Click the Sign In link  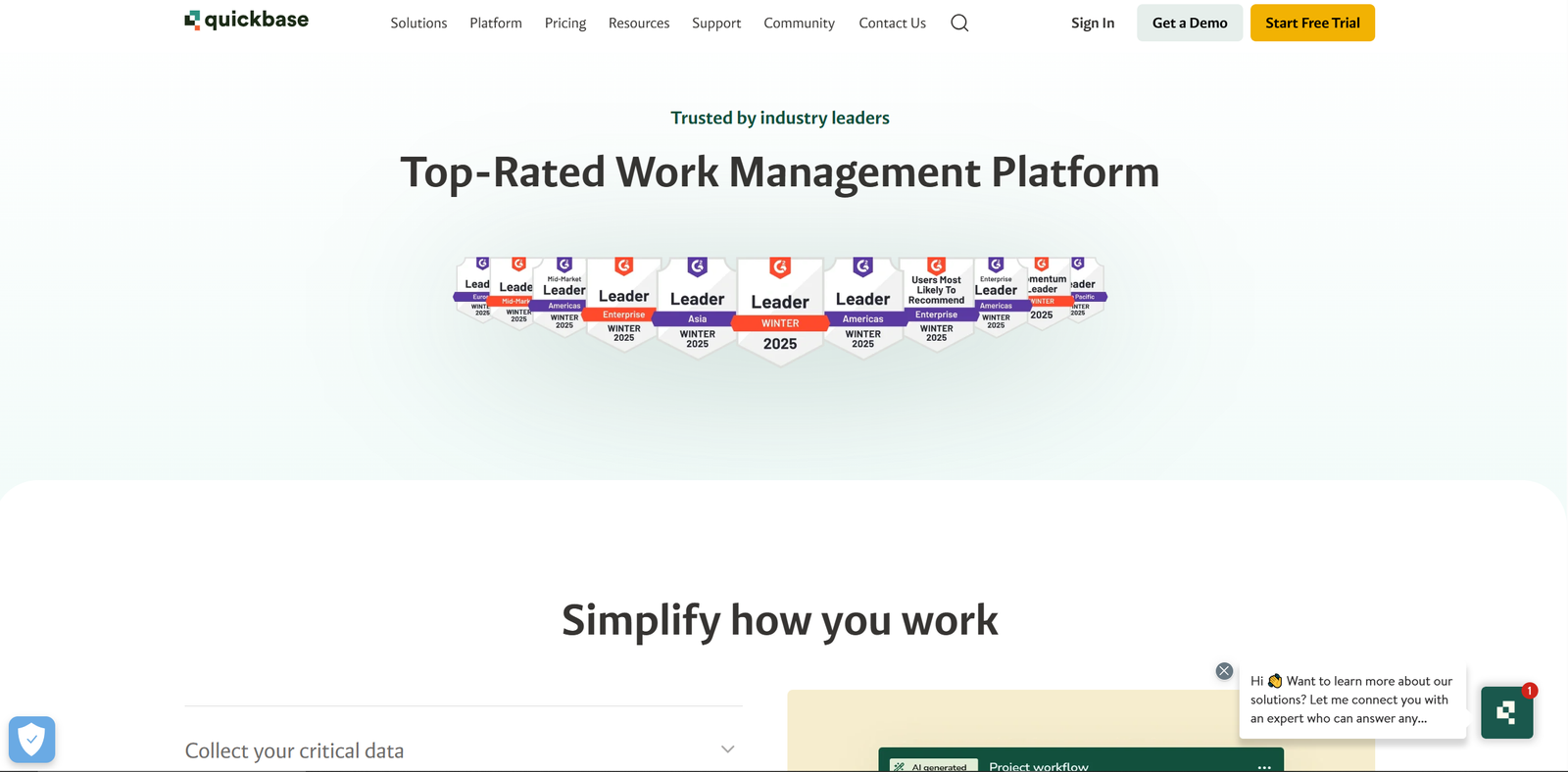1093,23
